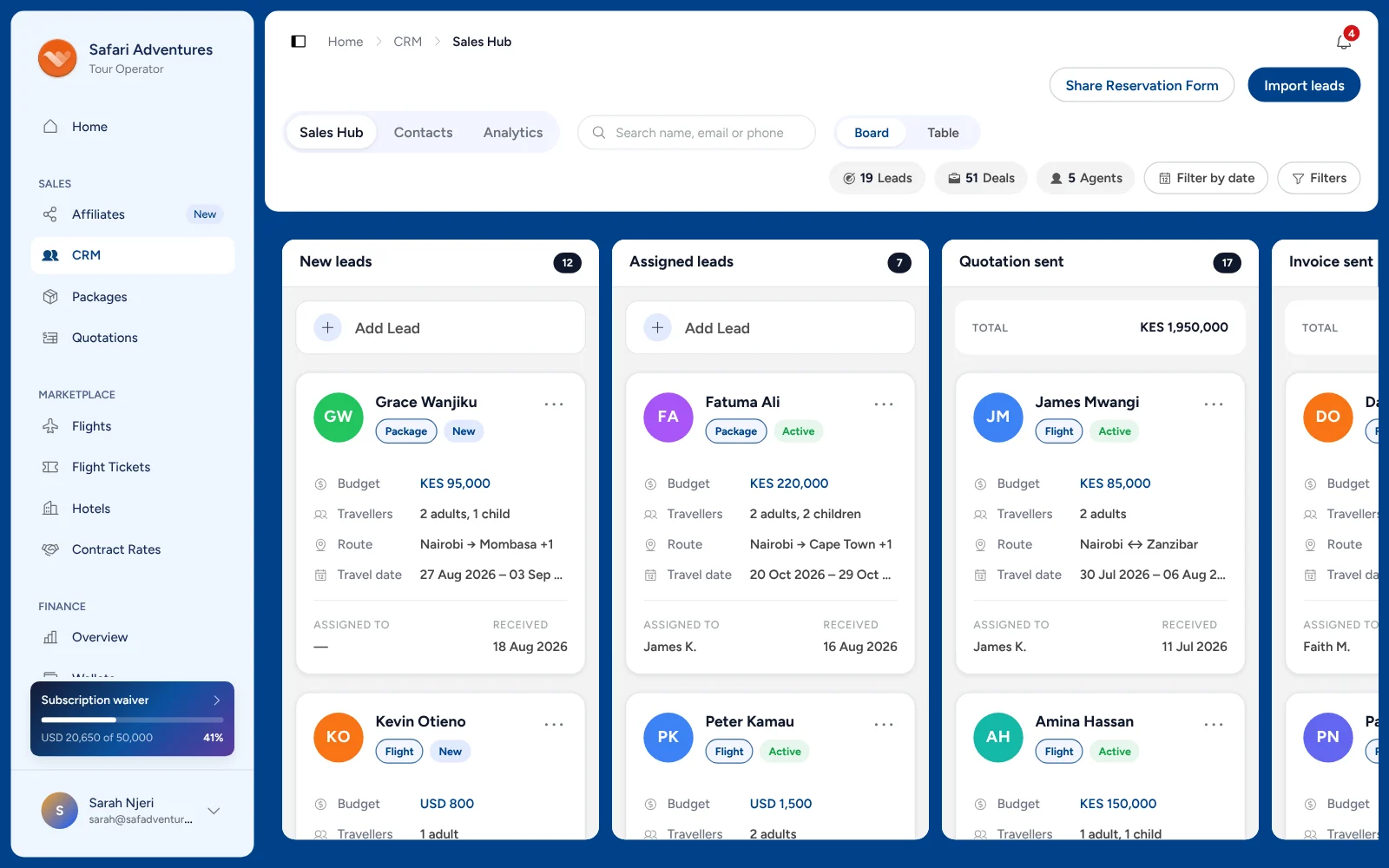Viewport: 1389px width, 868px height.
Task: Click plus icon in Assigned leads Add Lead
Action: [657, 328]
